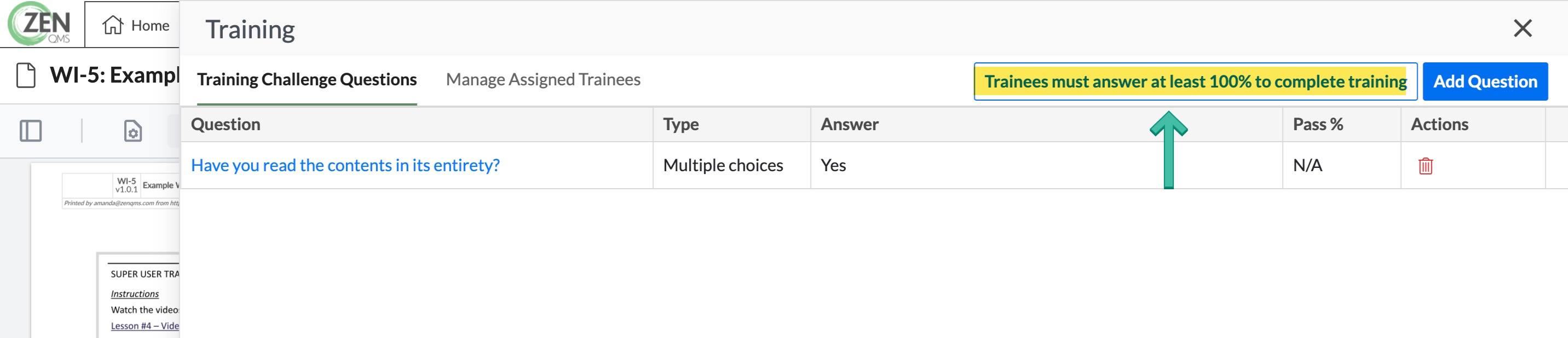The width and height of the screenshot is (1568, 338).
Task: Open the document settings gear icon
Action: point(132,131)
